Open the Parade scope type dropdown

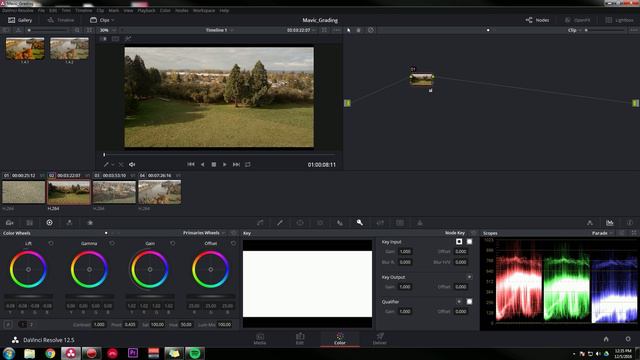coord(602,233)
